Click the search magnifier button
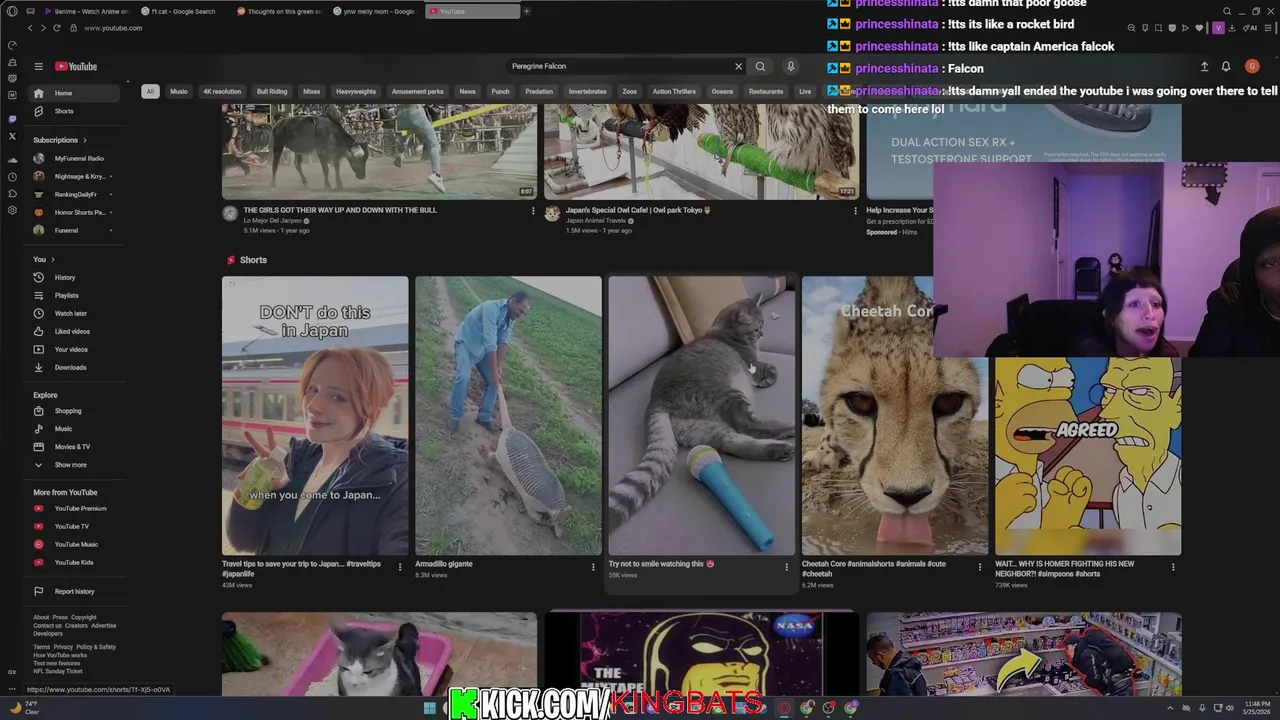 pyautogui.click(x=760, y=66)
